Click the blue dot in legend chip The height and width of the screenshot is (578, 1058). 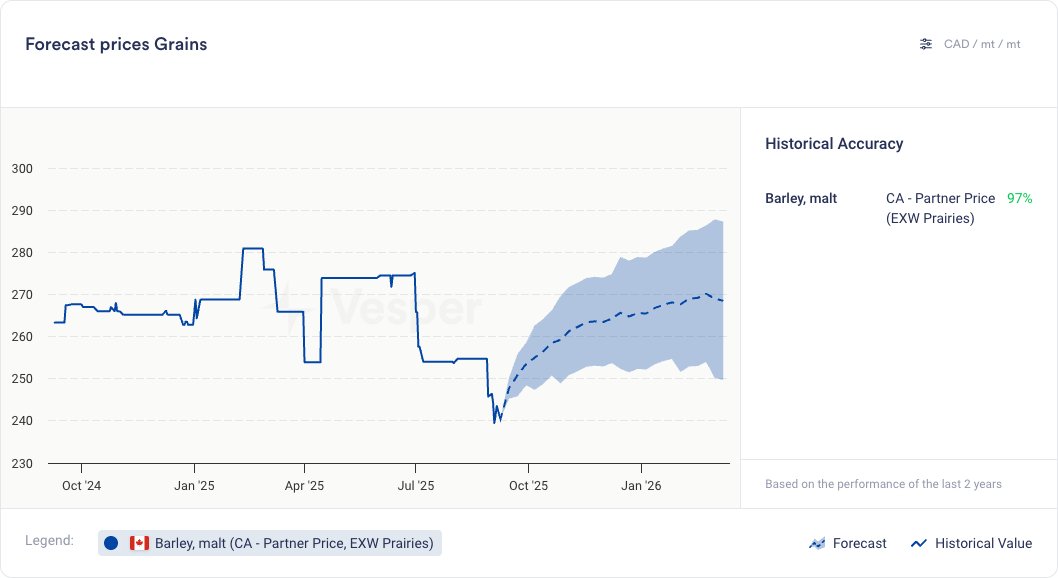tap(111, 543)
